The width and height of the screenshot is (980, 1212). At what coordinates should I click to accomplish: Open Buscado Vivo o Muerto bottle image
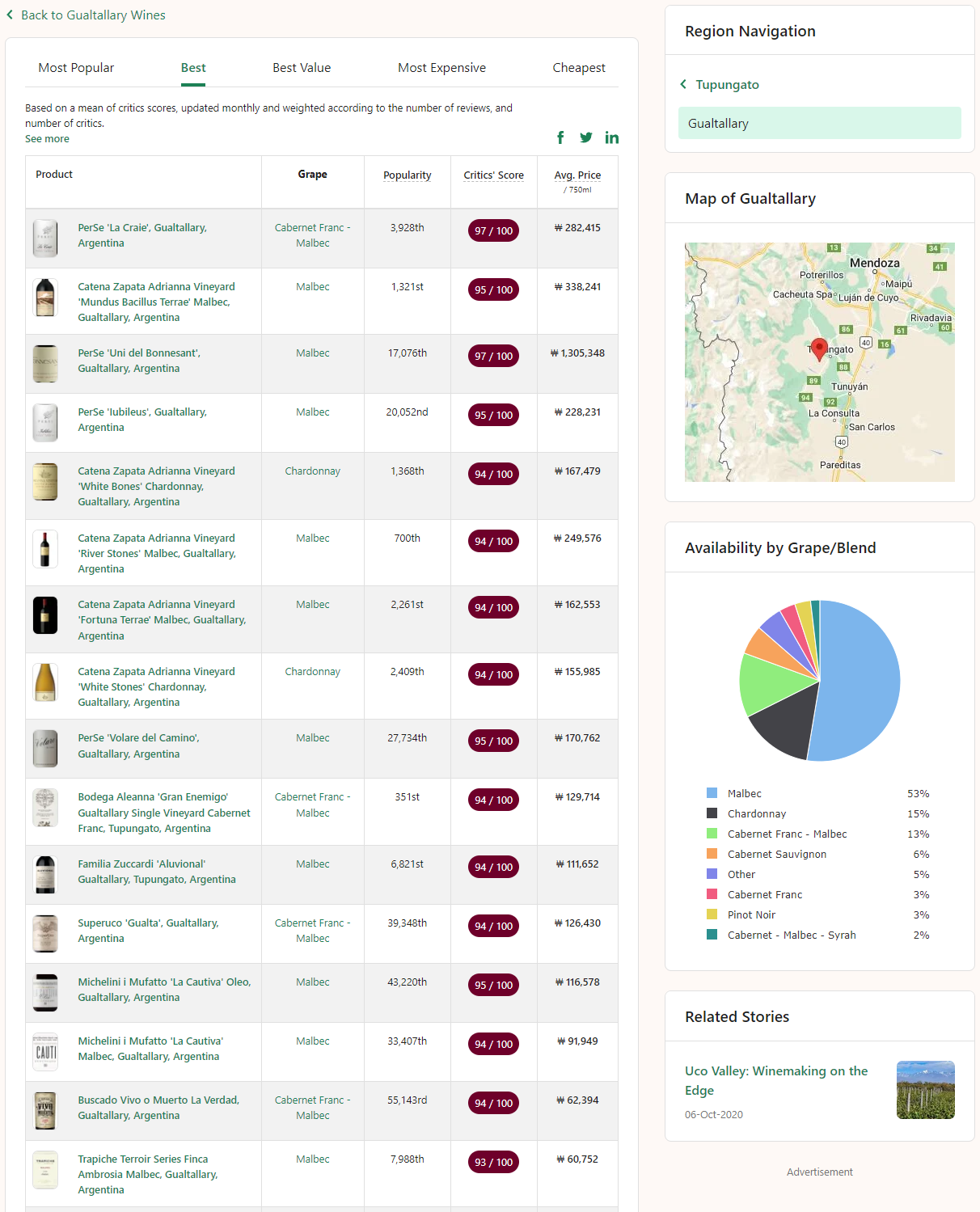(45, 1111)
